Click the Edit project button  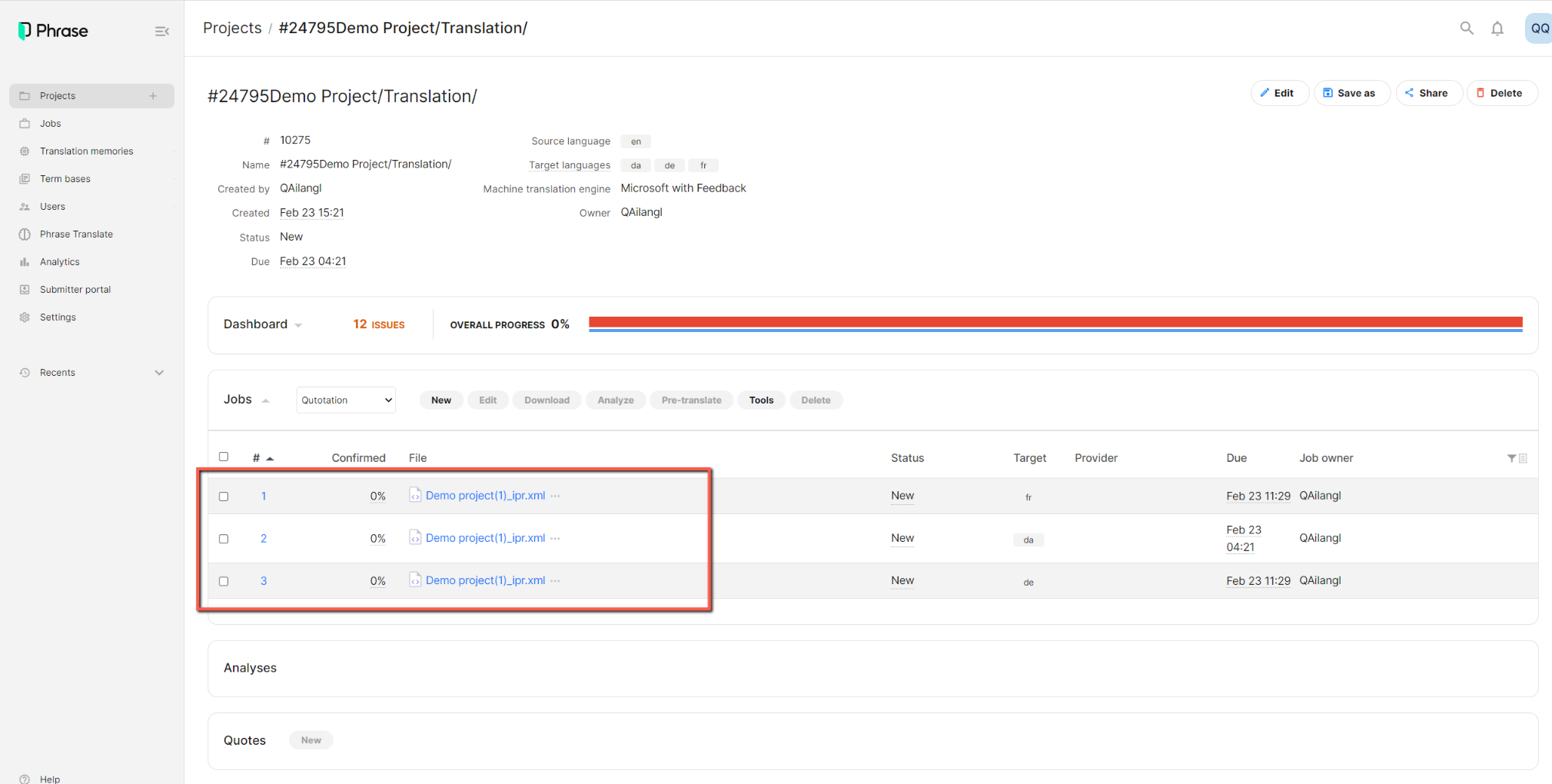click(x=1280, y=93)
